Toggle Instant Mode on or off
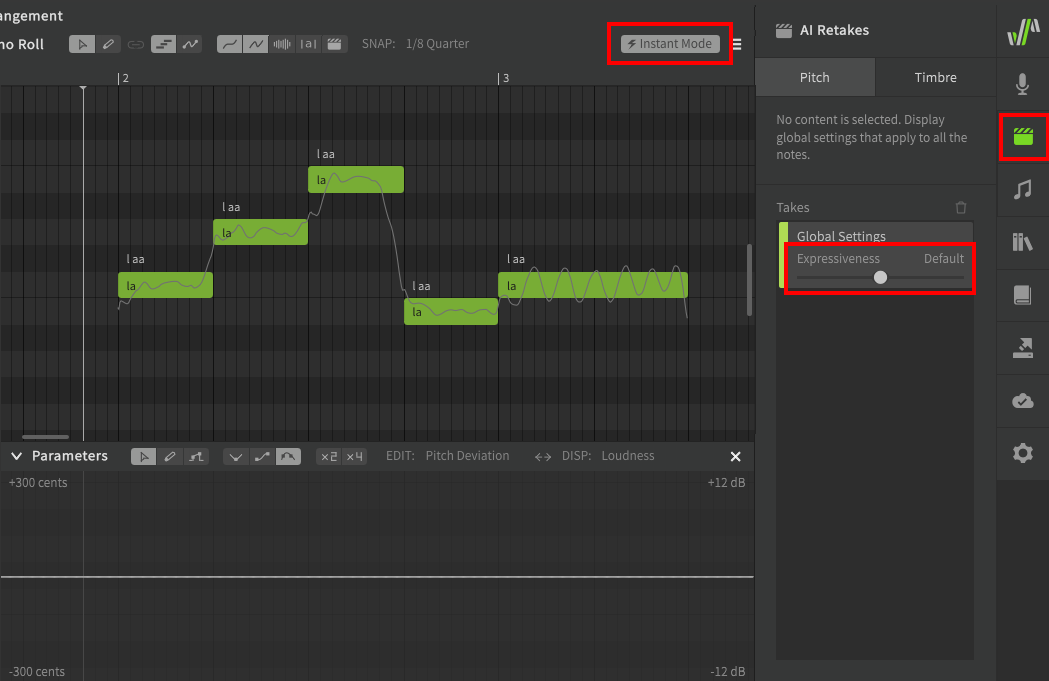Image resolution: width=1049 pixels, height=681 pixels. (669, 43)
